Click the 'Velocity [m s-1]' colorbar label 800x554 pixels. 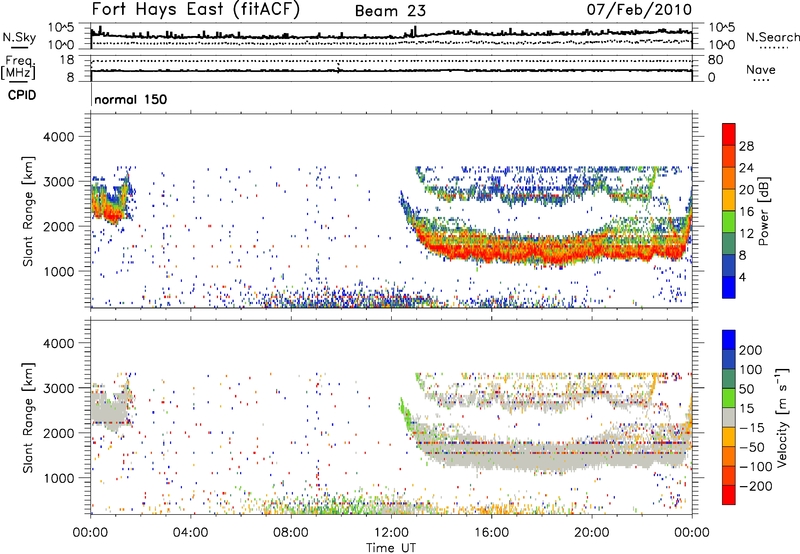coord(782,417)
